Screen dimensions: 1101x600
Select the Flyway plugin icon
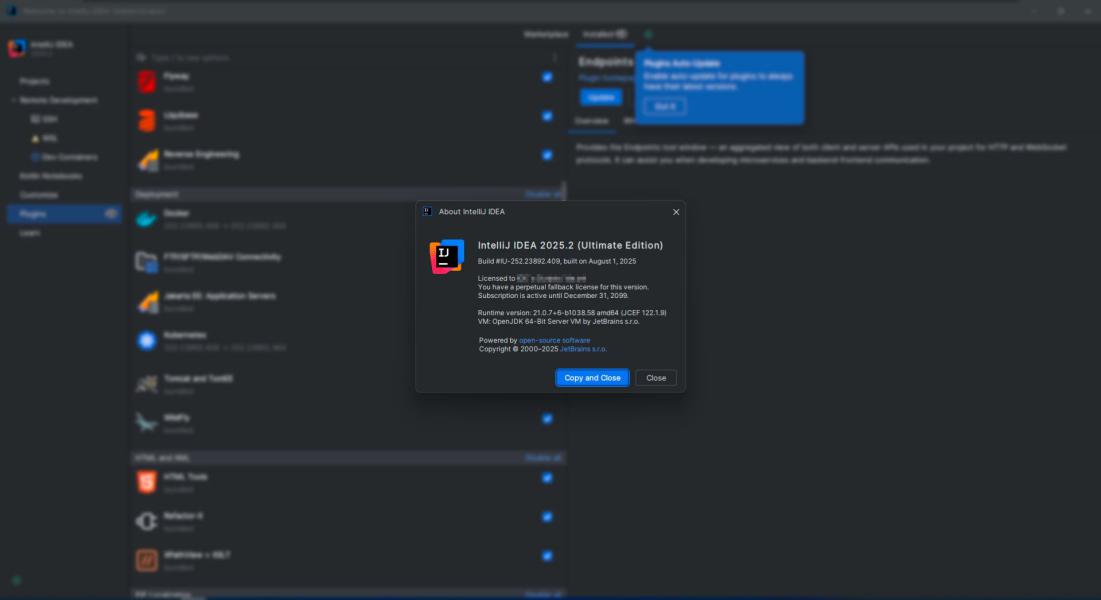click(x=146, y=81)
